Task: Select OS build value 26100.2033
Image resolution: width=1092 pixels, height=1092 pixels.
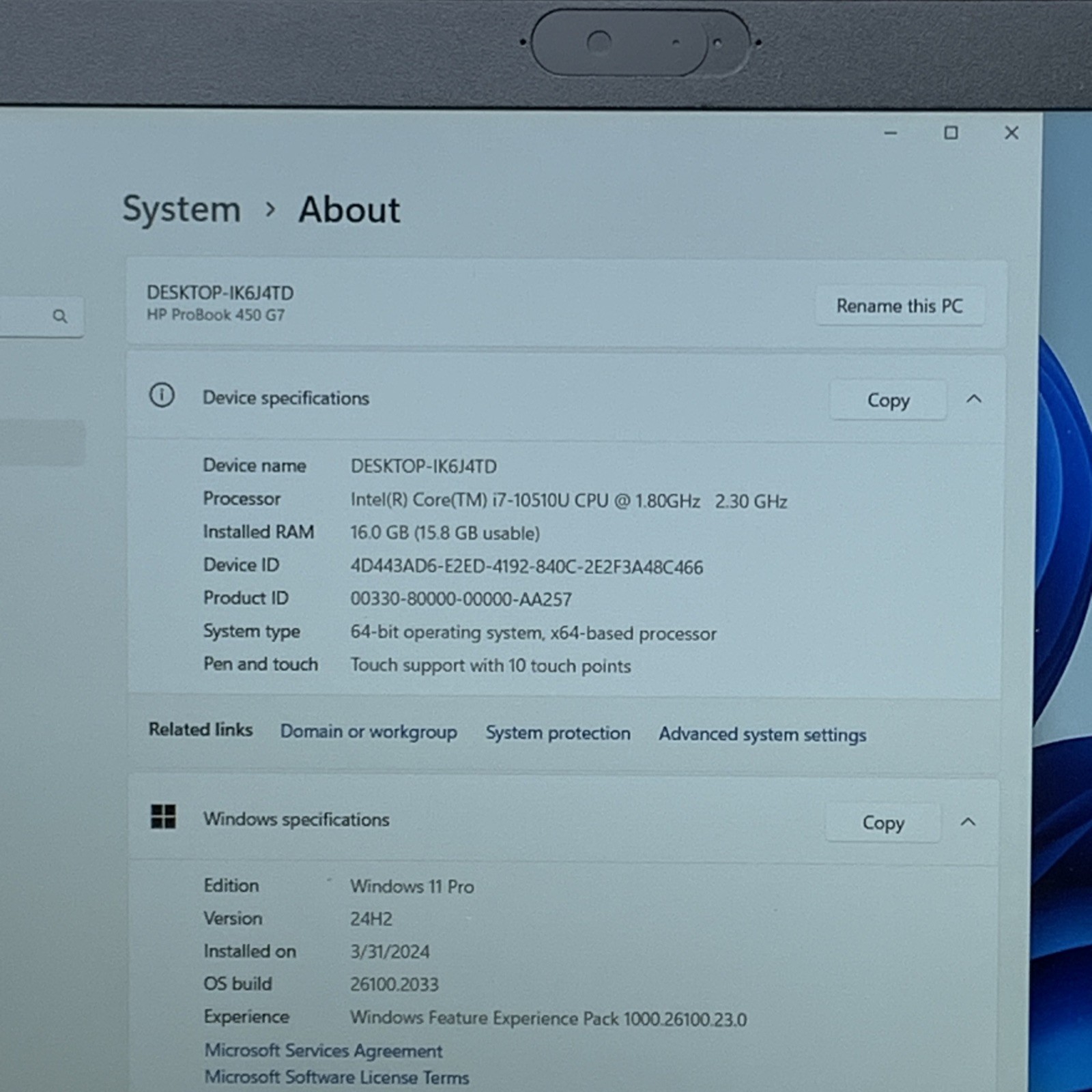Action: click(x=394, y=984)
